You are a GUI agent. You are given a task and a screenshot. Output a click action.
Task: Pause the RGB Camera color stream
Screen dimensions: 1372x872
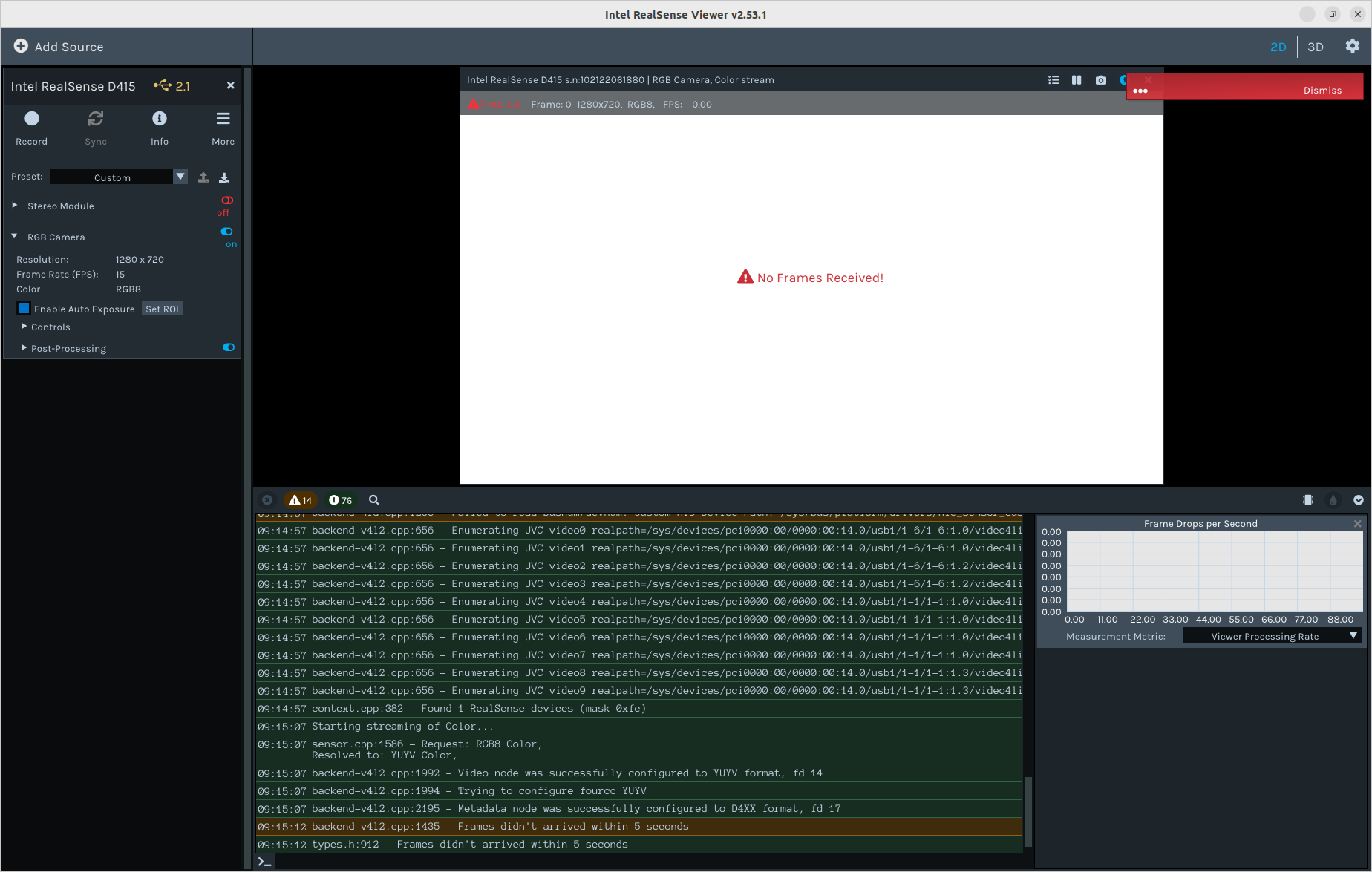pyautogui.click(x=1077, y=79)
